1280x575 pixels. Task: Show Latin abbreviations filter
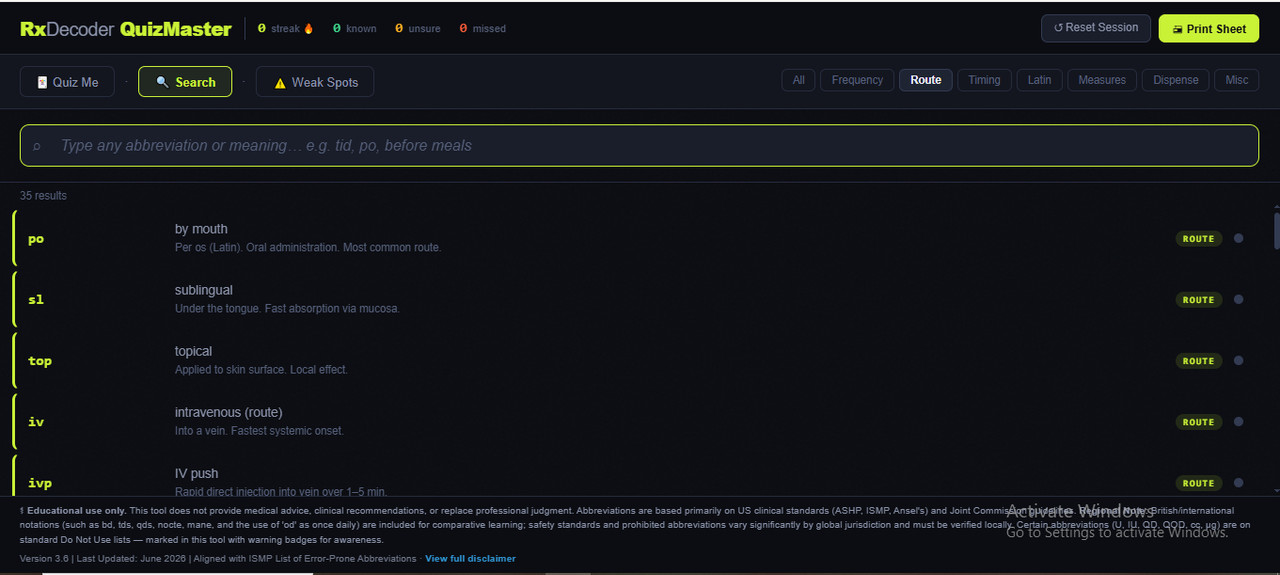coord(1039,80)
